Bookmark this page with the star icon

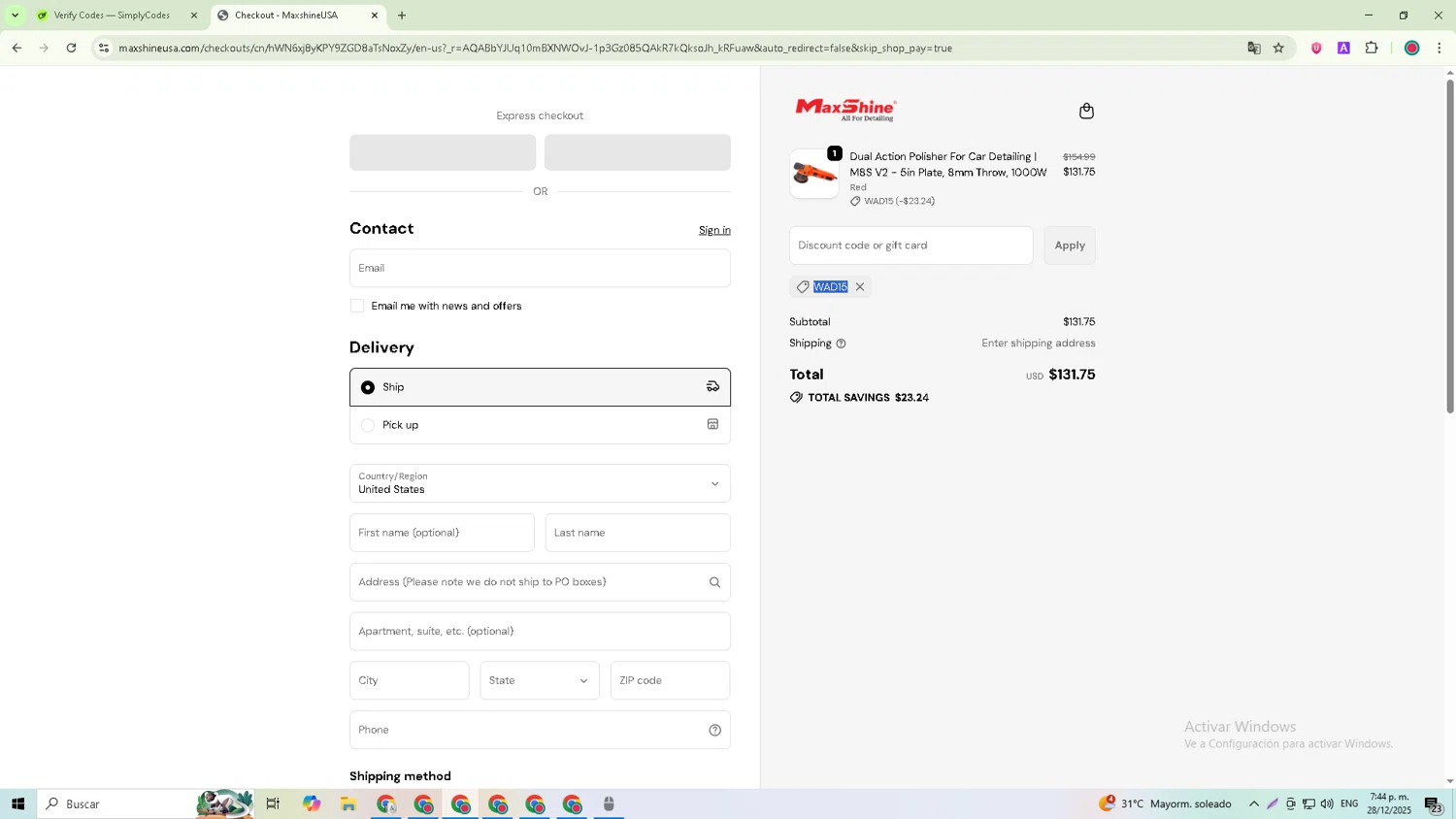1278,48
